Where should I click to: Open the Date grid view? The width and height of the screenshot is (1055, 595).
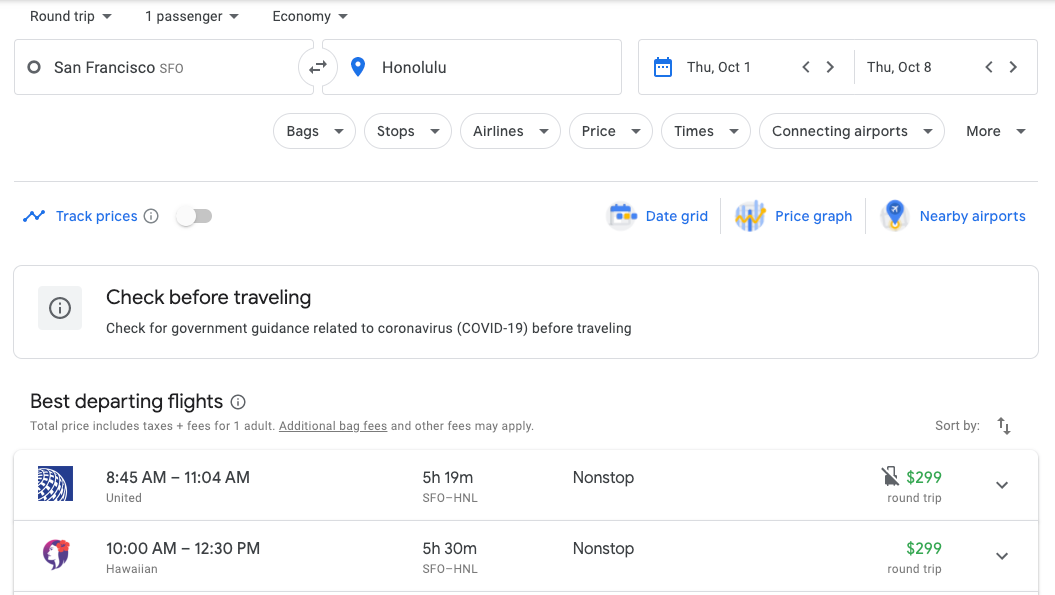[x=659, y=216]
